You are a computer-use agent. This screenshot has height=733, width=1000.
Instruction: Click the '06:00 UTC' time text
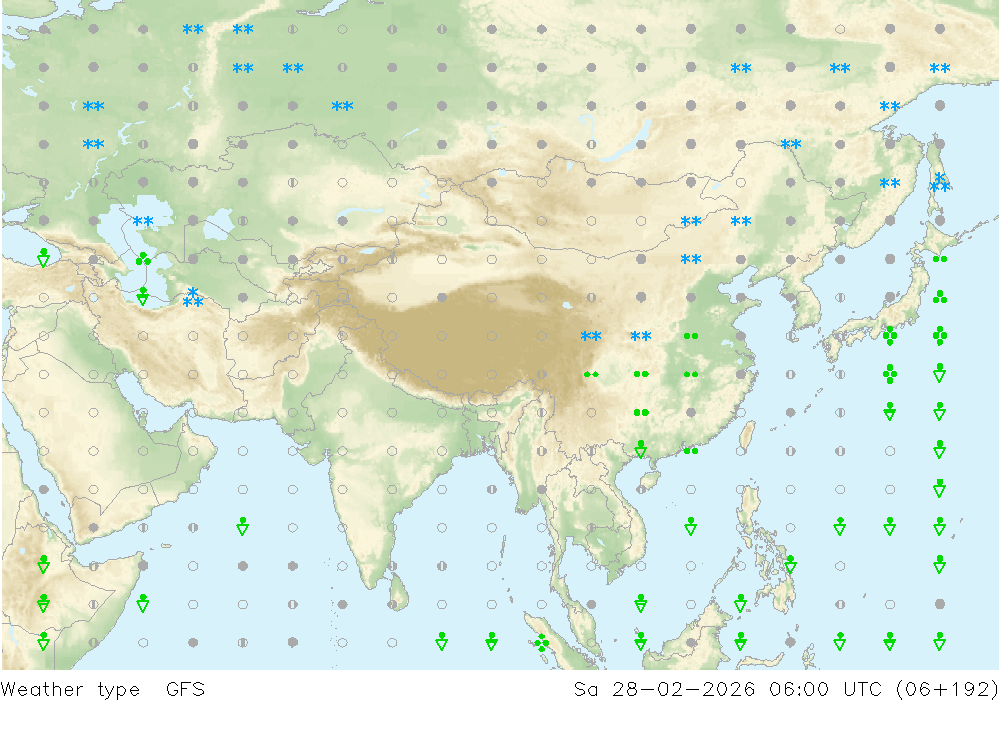click(x=825, y=690)
